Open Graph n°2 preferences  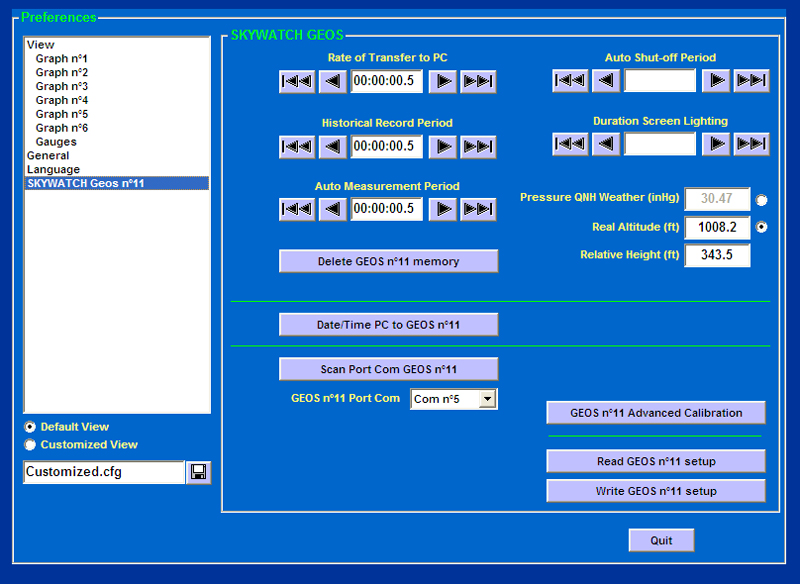pyautogui.click(x=62, y=72)
